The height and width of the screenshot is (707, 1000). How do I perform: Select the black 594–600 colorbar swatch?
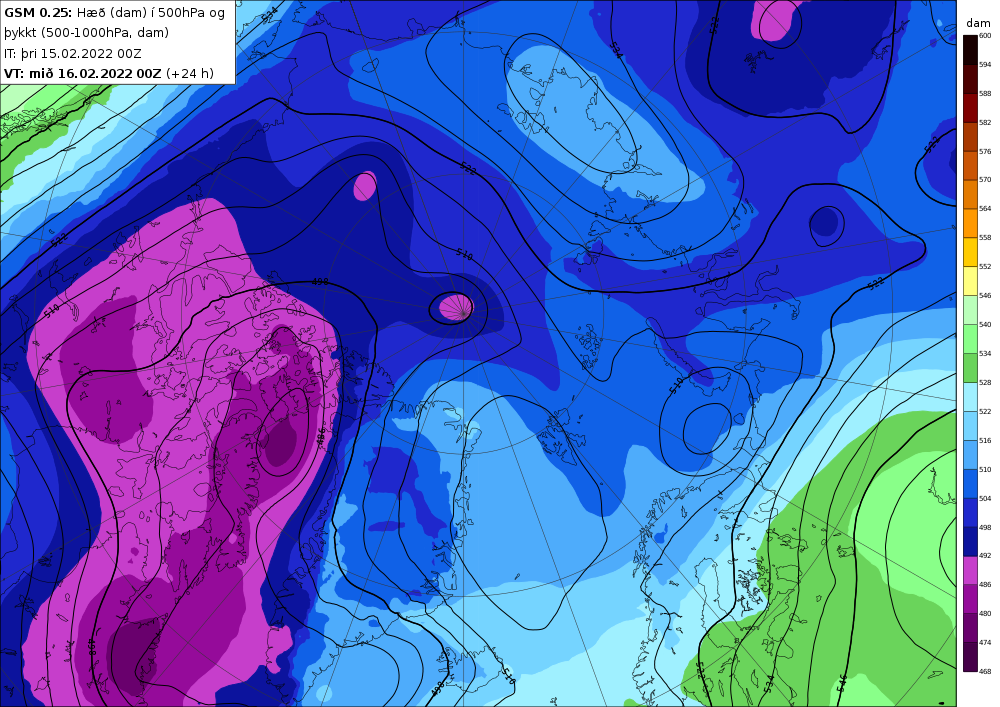coord(970,50)
